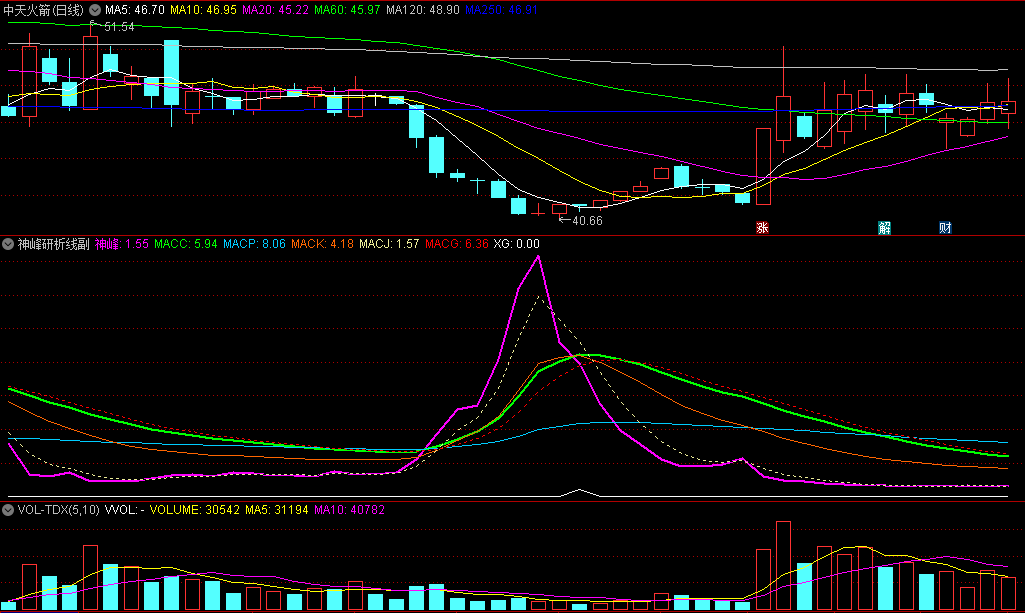Click the VVOL: - label
This screenshot has width=1025, height=613.
pyautogui.click(x=124, y=510)
